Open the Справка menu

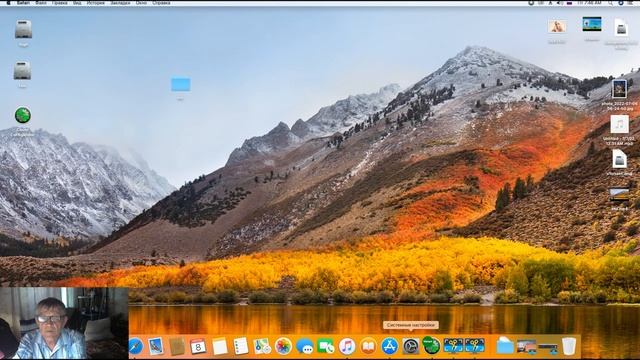point(161,3)
